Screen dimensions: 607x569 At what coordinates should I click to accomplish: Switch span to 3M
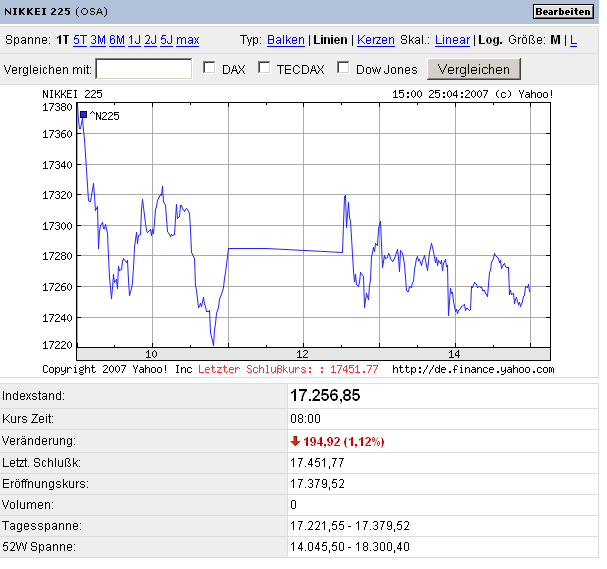point(98,40)
